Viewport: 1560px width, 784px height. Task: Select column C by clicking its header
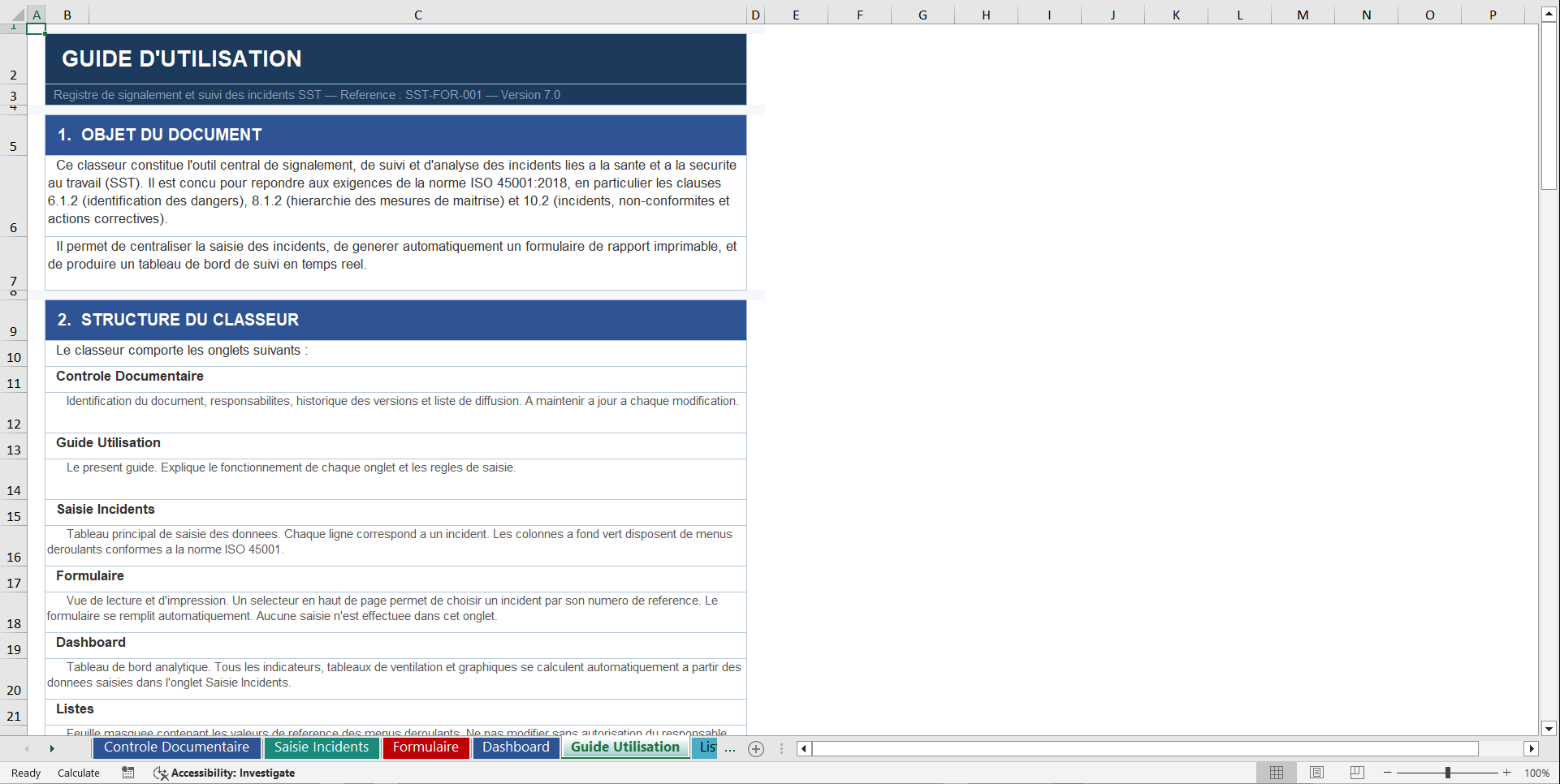(417, 14)
